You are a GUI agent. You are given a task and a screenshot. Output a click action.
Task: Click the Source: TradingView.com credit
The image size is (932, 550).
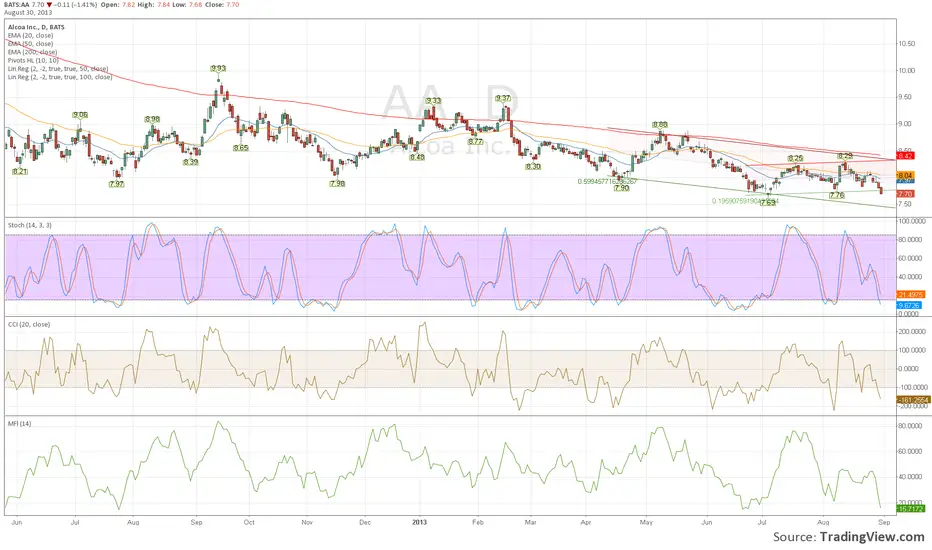click(x=848, y=537)
